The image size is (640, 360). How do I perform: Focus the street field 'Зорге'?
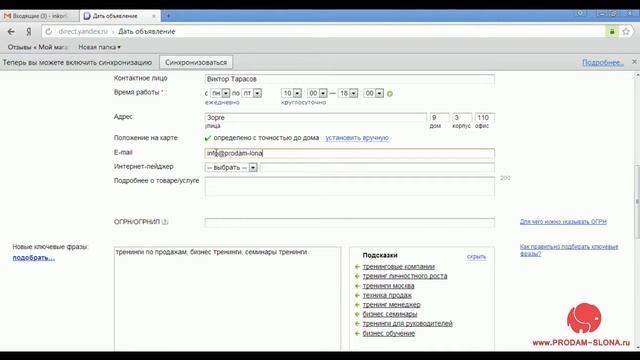tap(316, 118)
